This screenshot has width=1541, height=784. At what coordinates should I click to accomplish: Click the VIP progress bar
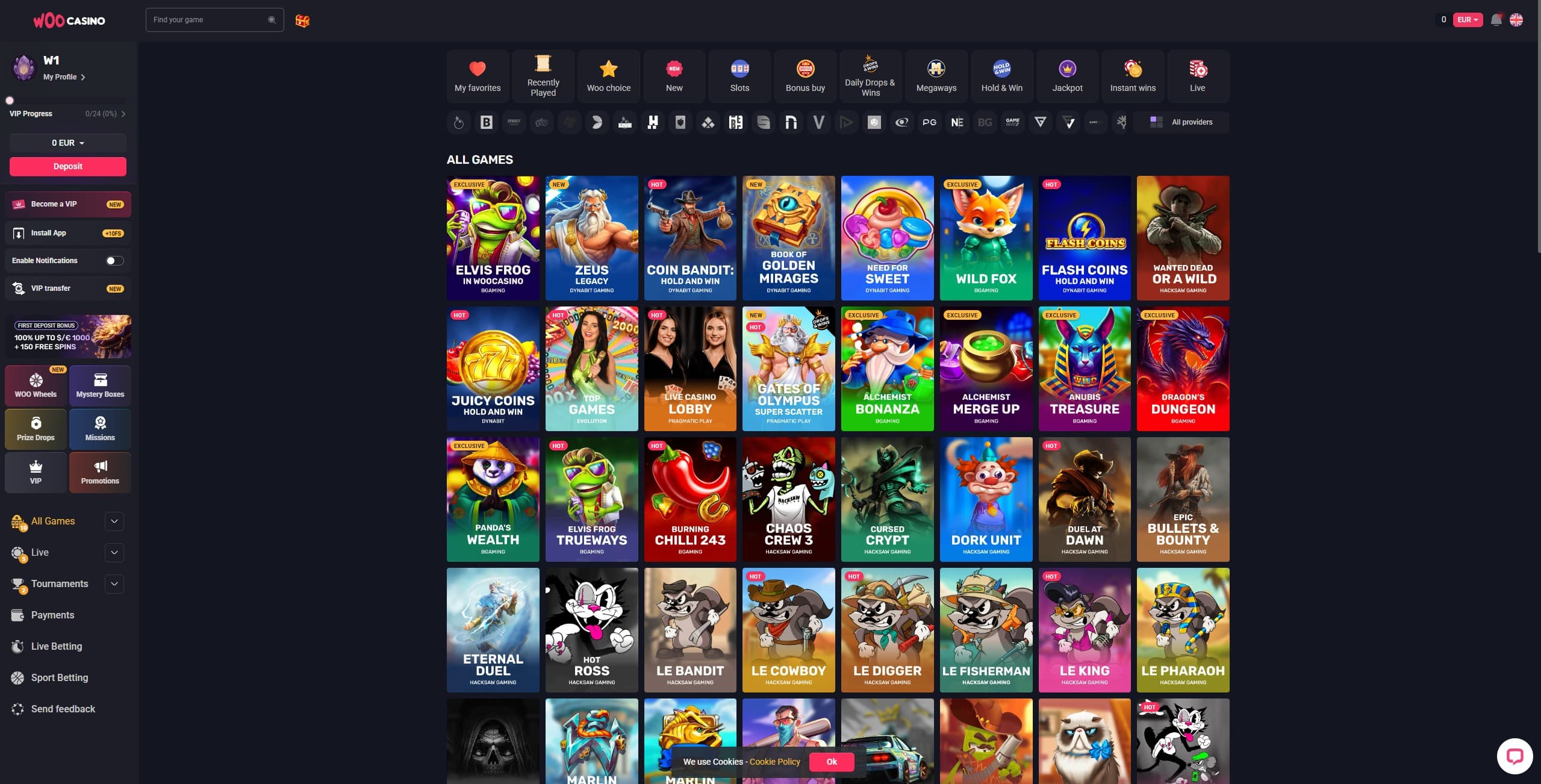68,100
